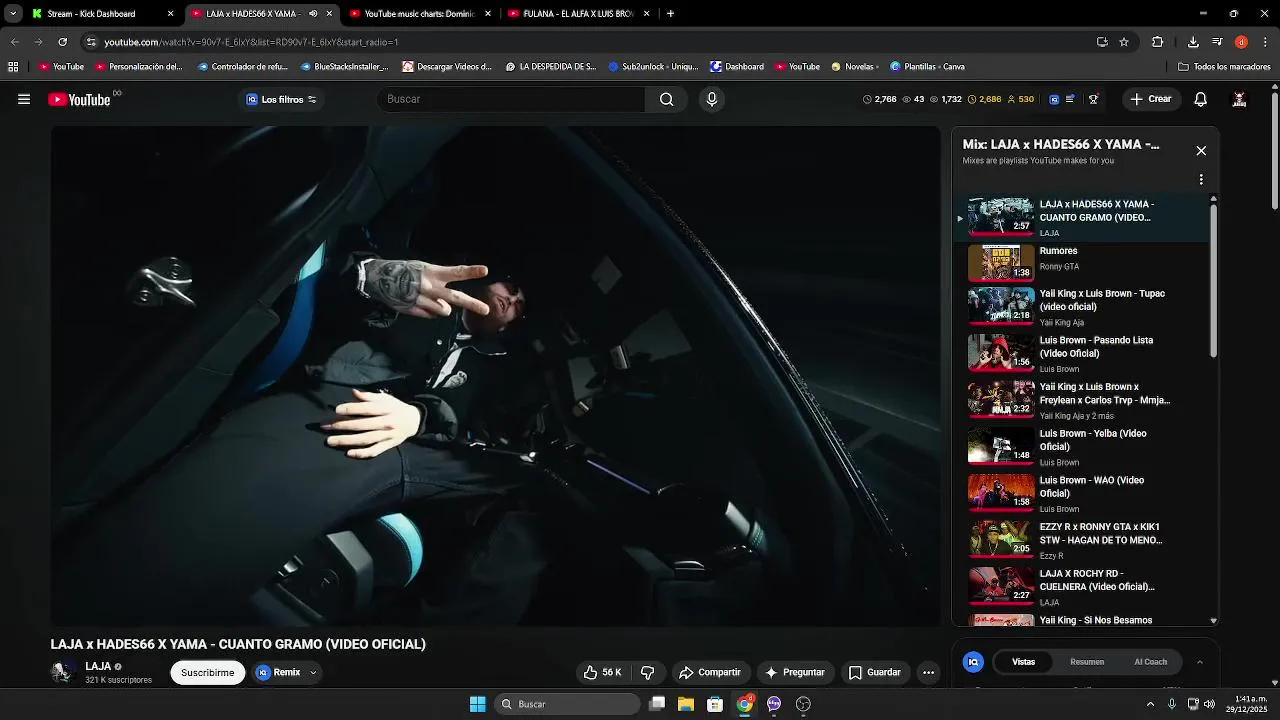1280x720 pixels.
Task: Click the Preguntar button
Action: (x=794, y=673)
